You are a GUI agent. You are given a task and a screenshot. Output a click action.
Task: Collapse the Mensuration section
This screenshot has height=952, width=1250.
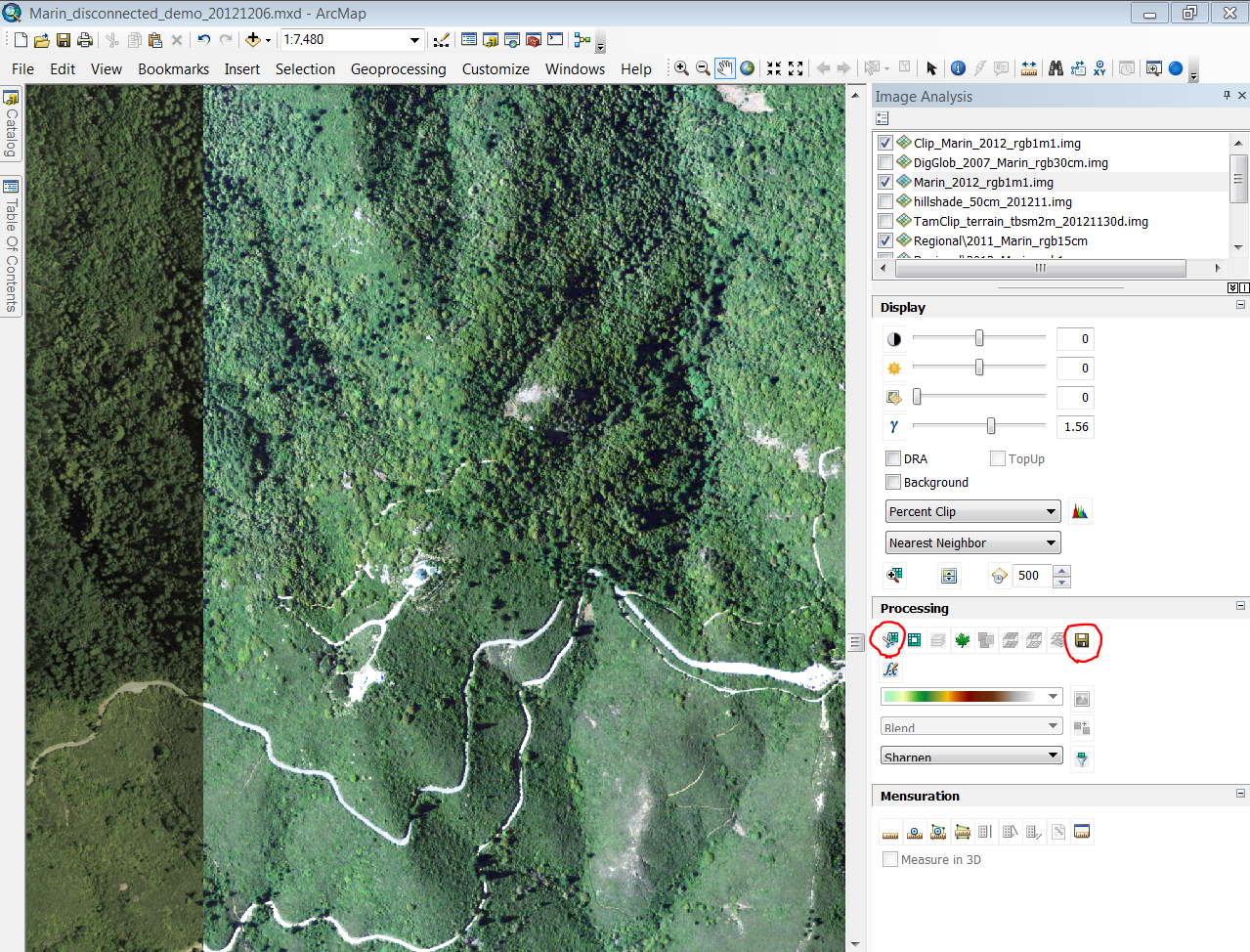click(1241, 795)
